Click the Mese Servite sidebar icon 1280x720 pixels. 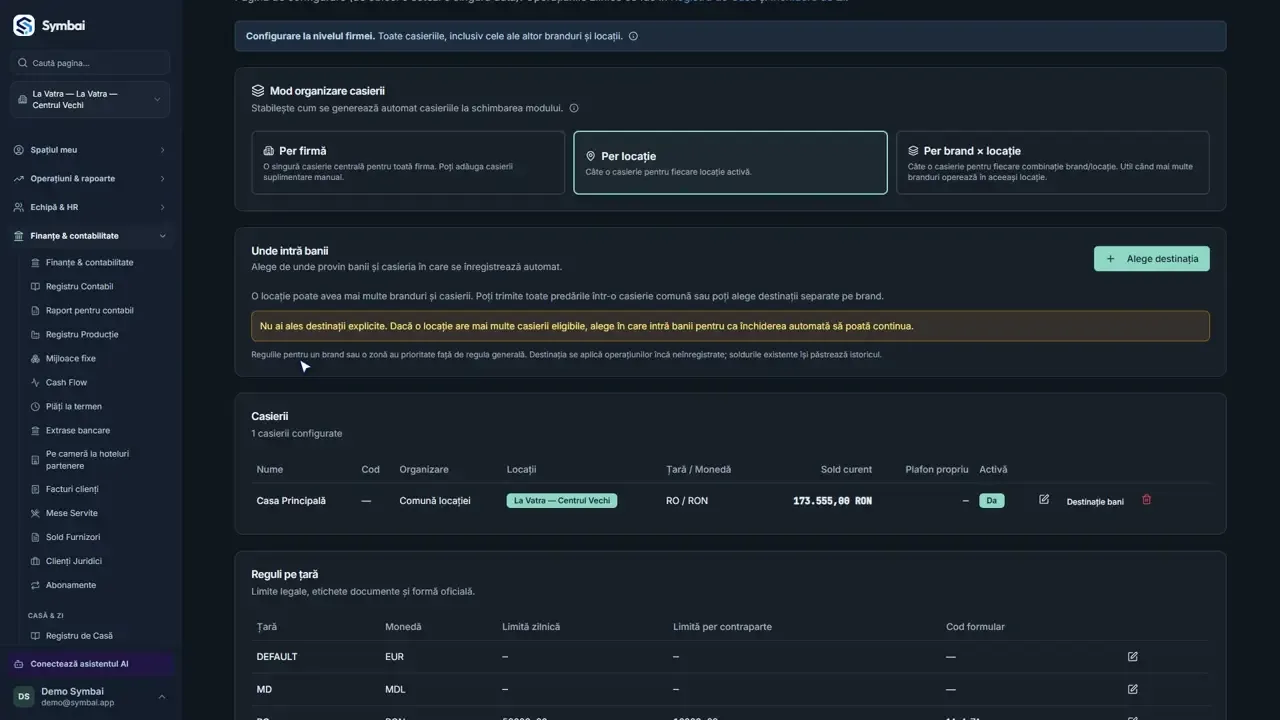pyautogui.click(x=36, y=513)
